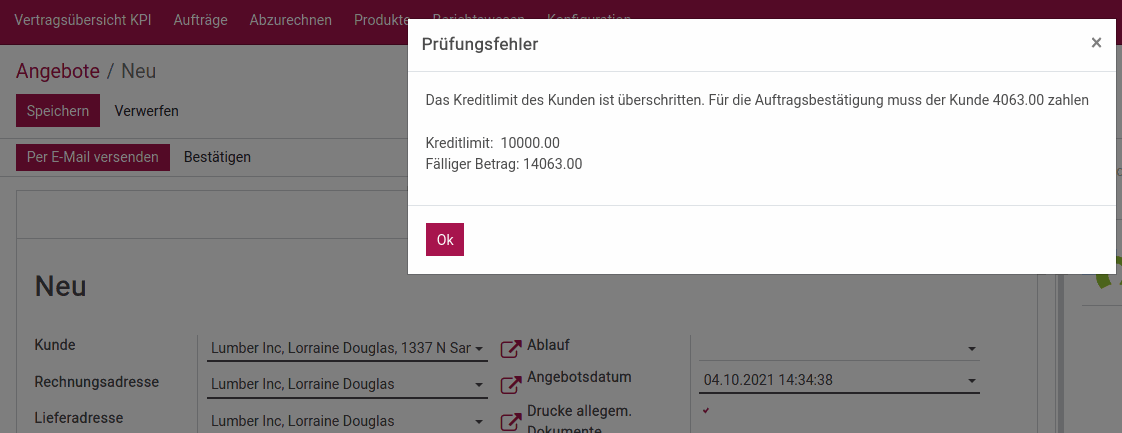Expand the Lieferadresse dropdown arrow
The height and width of the screenshot is (433, 1122).
click(x=479, y=422)
